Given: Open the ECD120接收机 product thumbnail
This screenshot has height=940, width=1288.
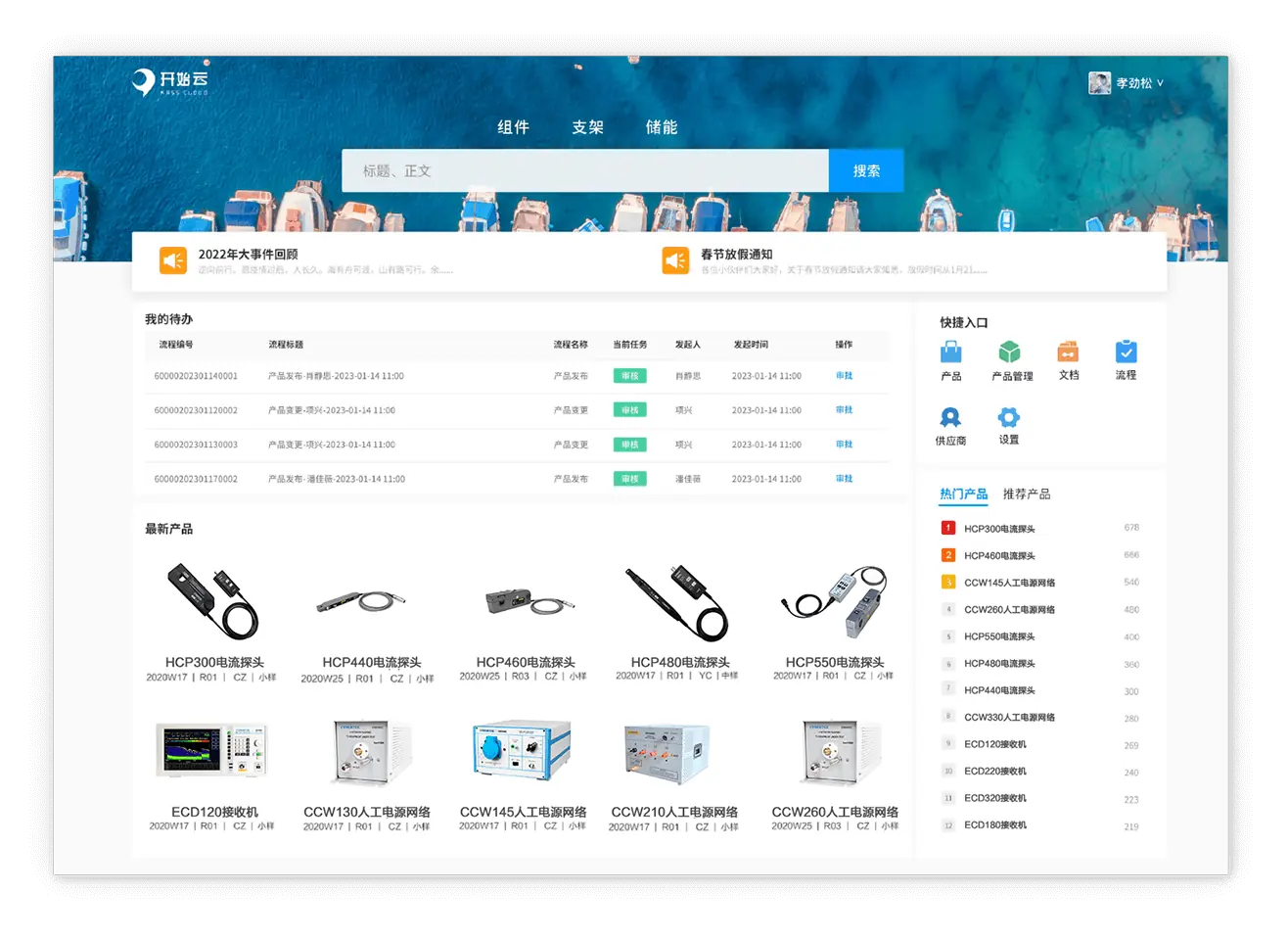Looking at the screenshot, I should click(211, 753).
